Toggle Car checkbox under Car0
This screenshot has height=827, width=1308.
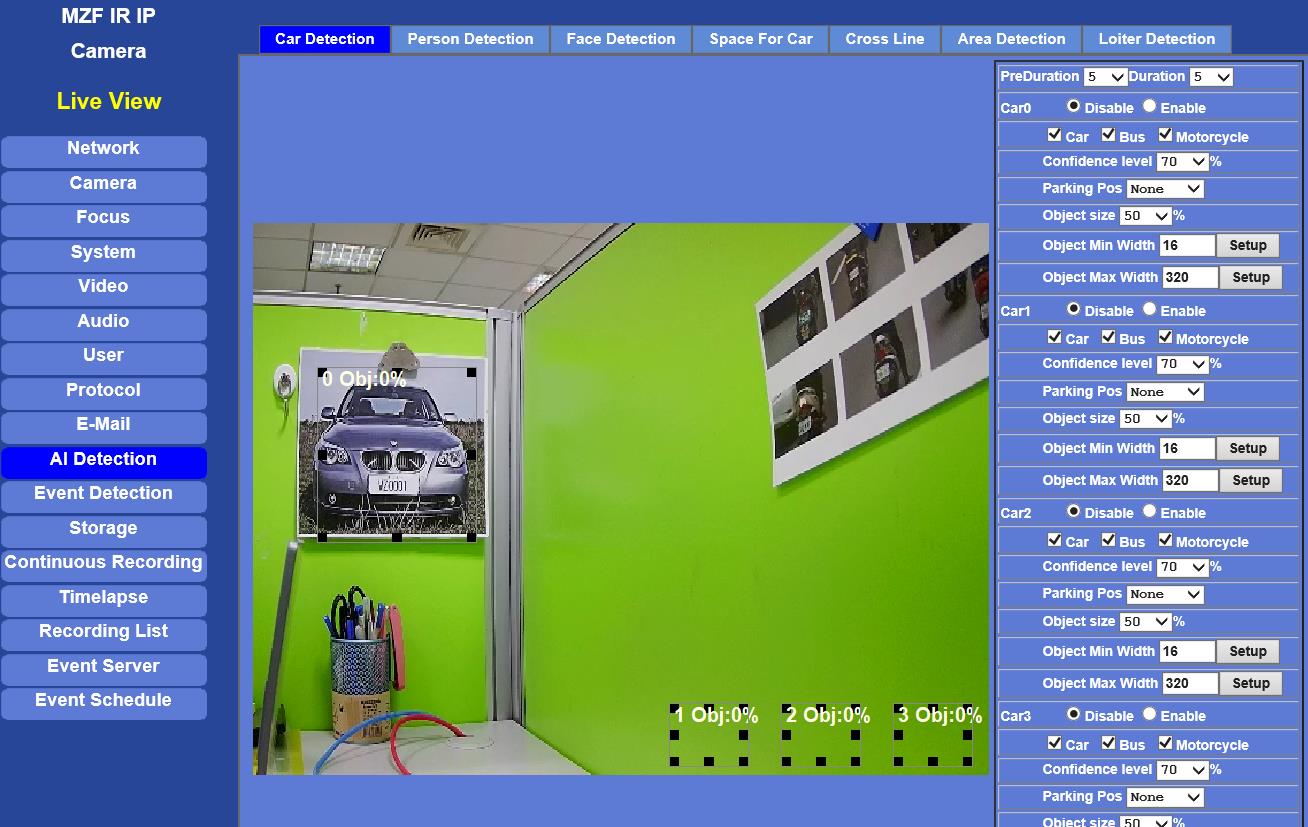[x=1054, y=134]
